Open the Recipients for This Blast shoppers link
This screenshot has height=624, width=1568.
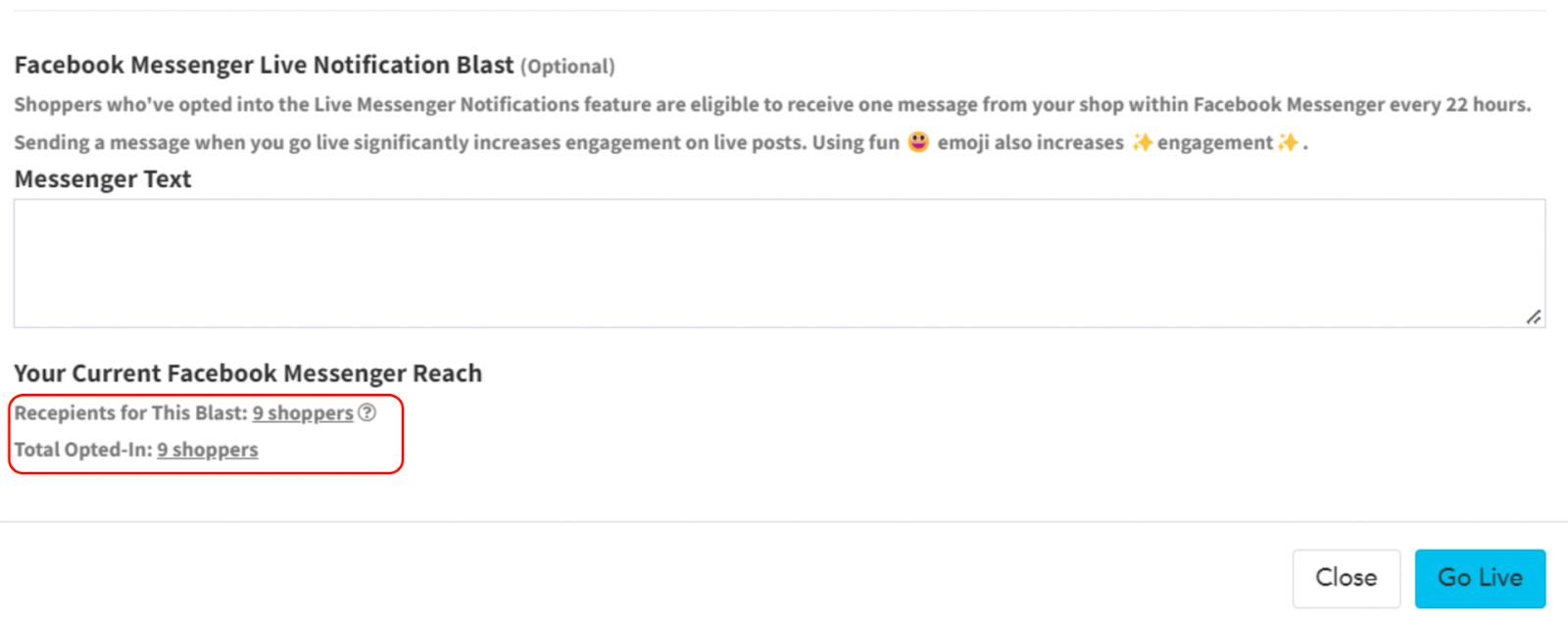303,413
